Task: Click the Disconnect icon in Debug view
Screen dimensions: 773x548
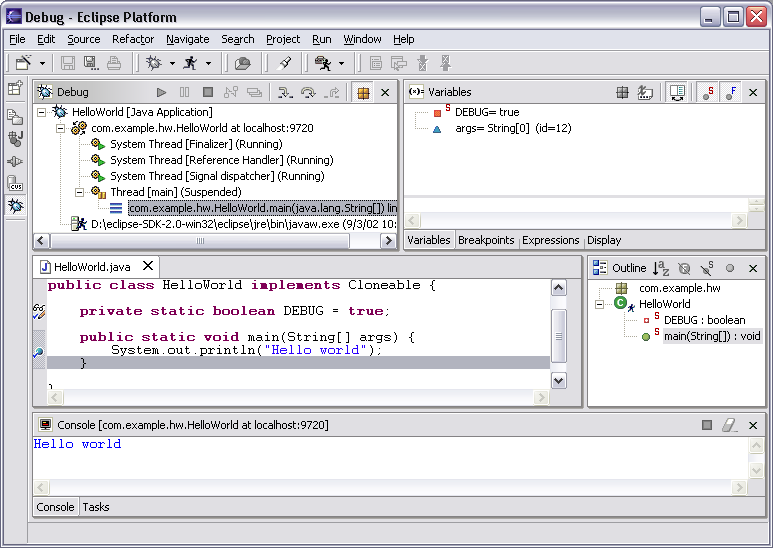Action: (x=231, y=92)
